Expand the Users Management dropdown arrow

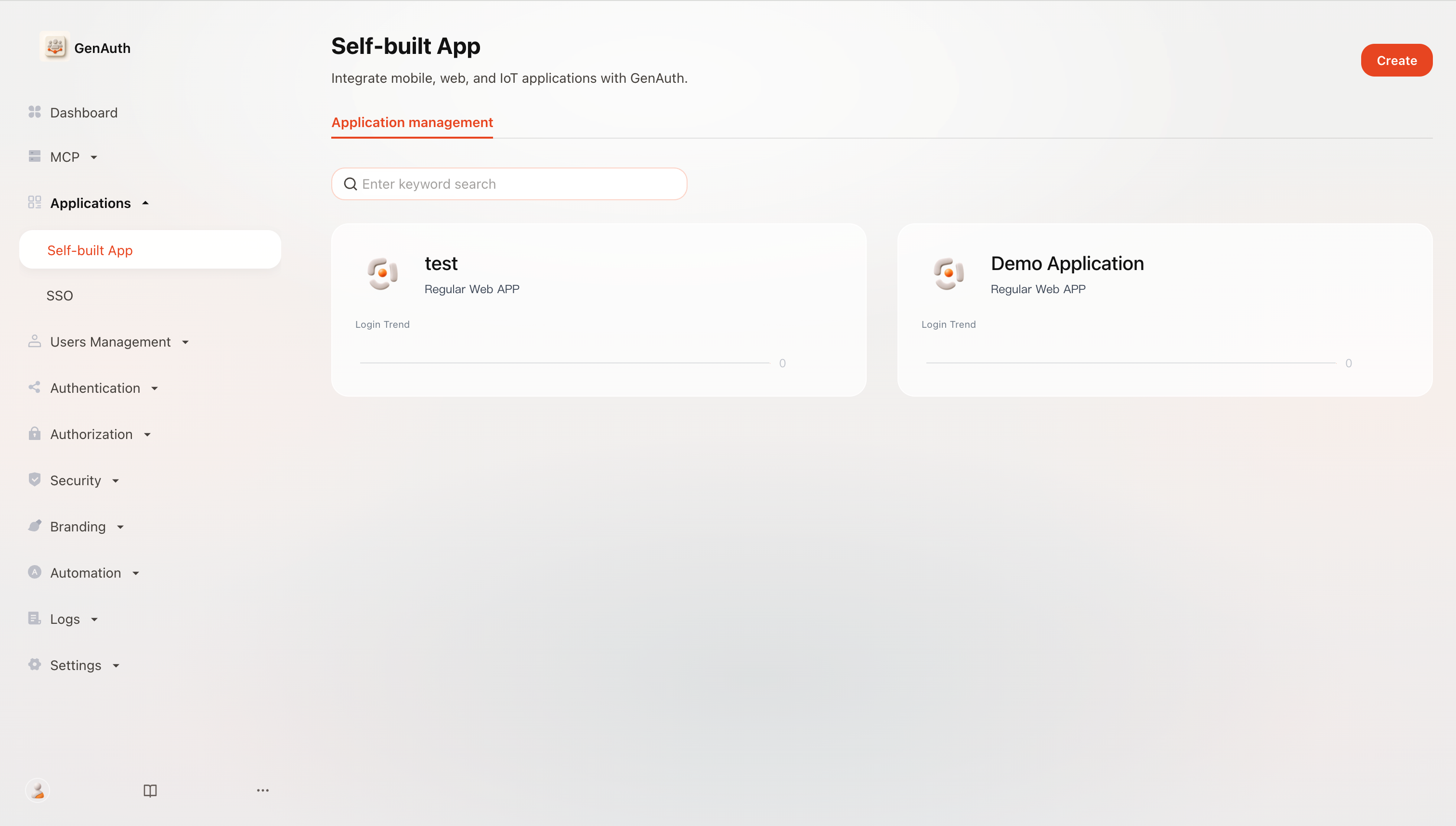[185, 342]
